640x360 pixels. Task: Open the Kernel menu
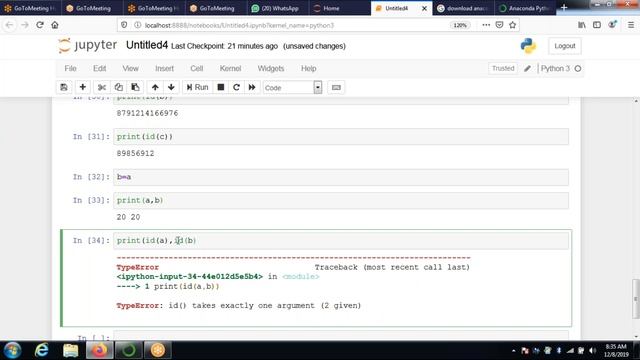230,69
